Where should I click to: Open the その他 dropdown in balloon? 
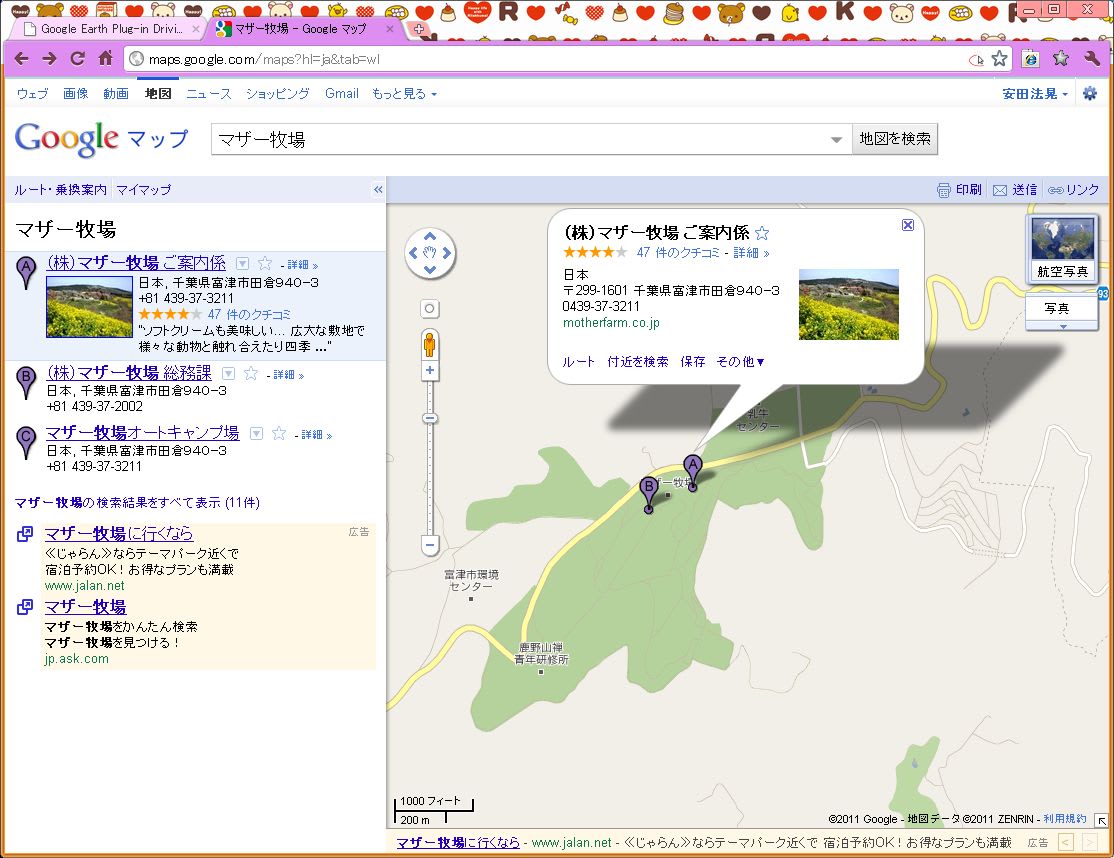click(x=740, y=362)
